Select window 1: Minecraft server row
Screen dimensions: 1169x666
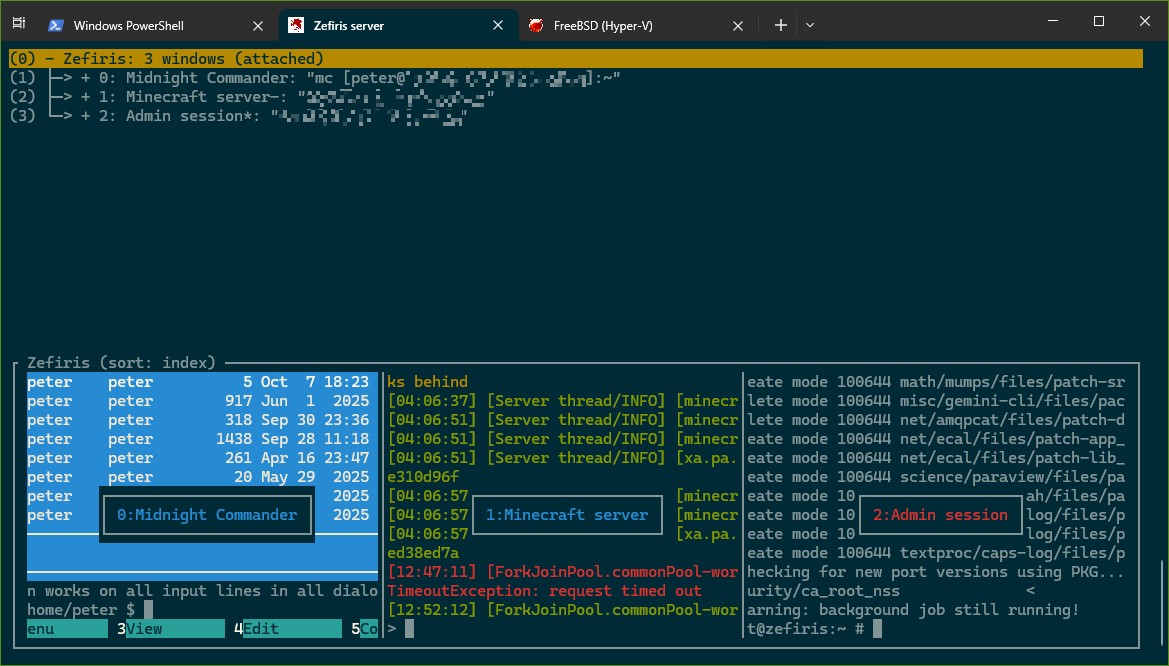click(x=252, y=97)
